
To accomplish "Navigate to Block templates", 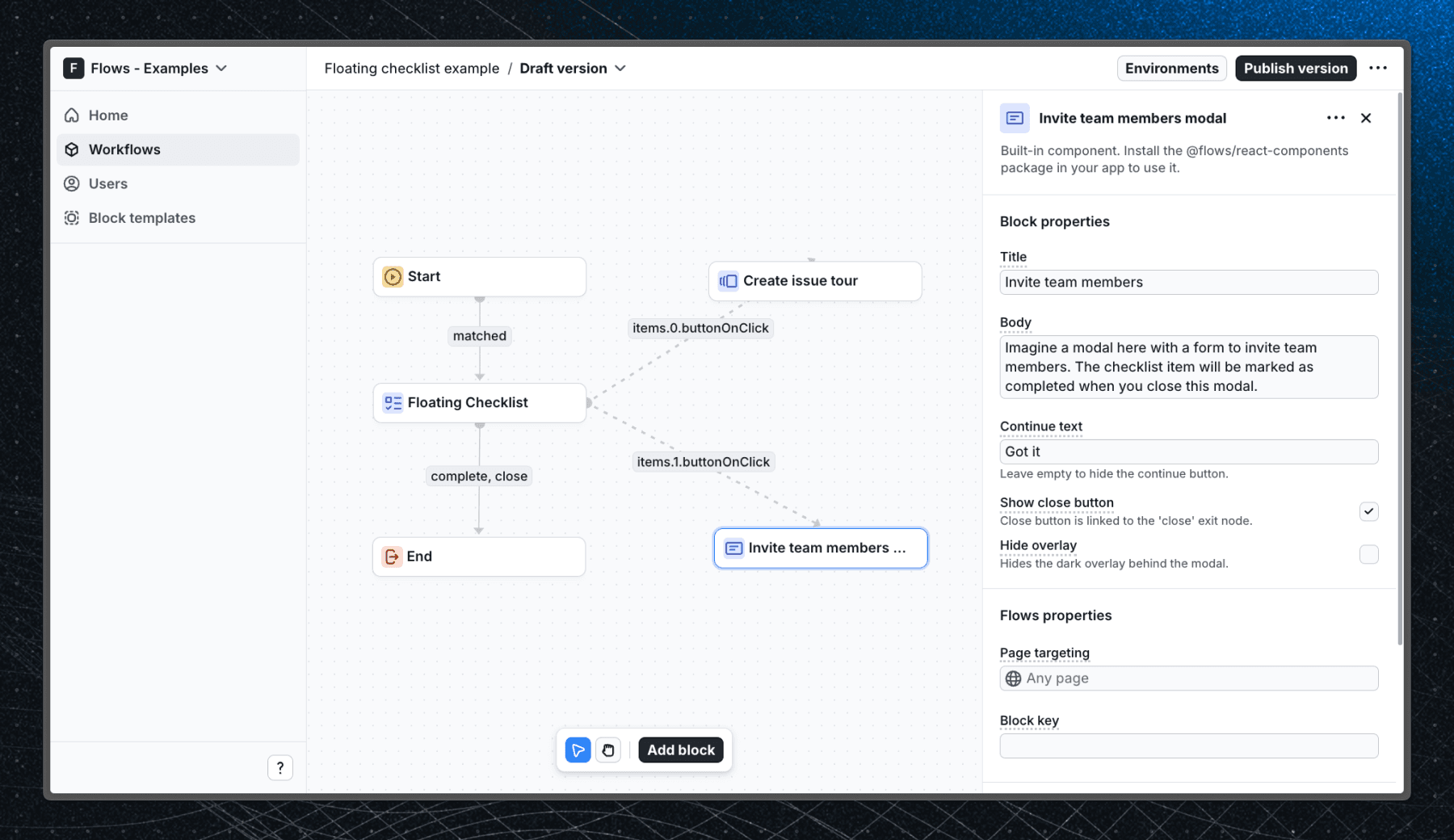I will (141, 217).
